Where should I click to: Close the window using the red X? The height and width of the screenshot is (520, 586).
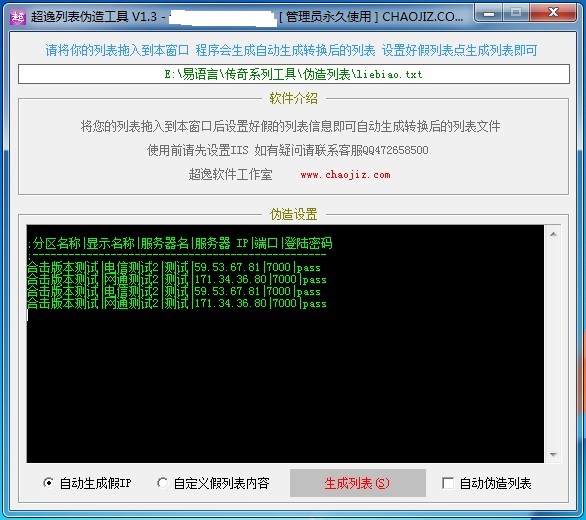553,13
